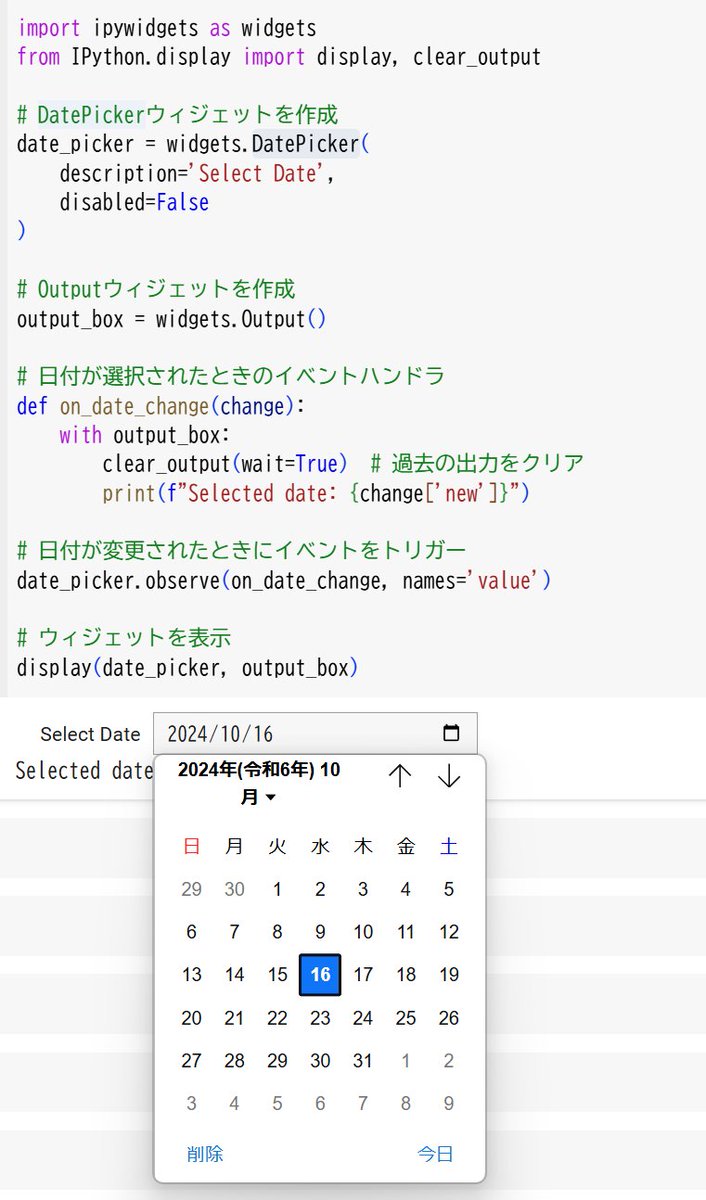Image resolution: width=706 pixels, height=1200 pixels.
Task: Select greyed September 30 in the first row
Action: (x=234, y=889)
